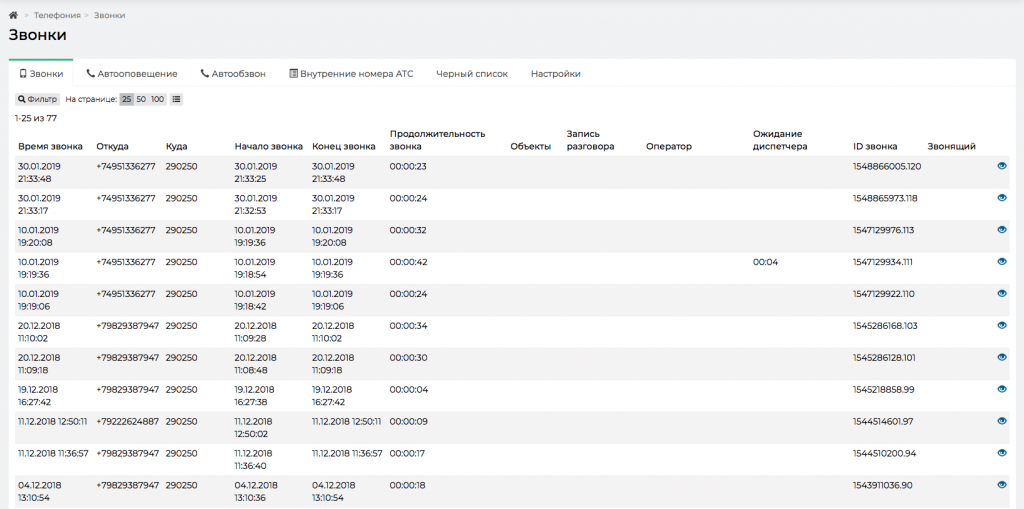Open the column list settings icon
The image size is (1024, 509).
tap(177, 99)
